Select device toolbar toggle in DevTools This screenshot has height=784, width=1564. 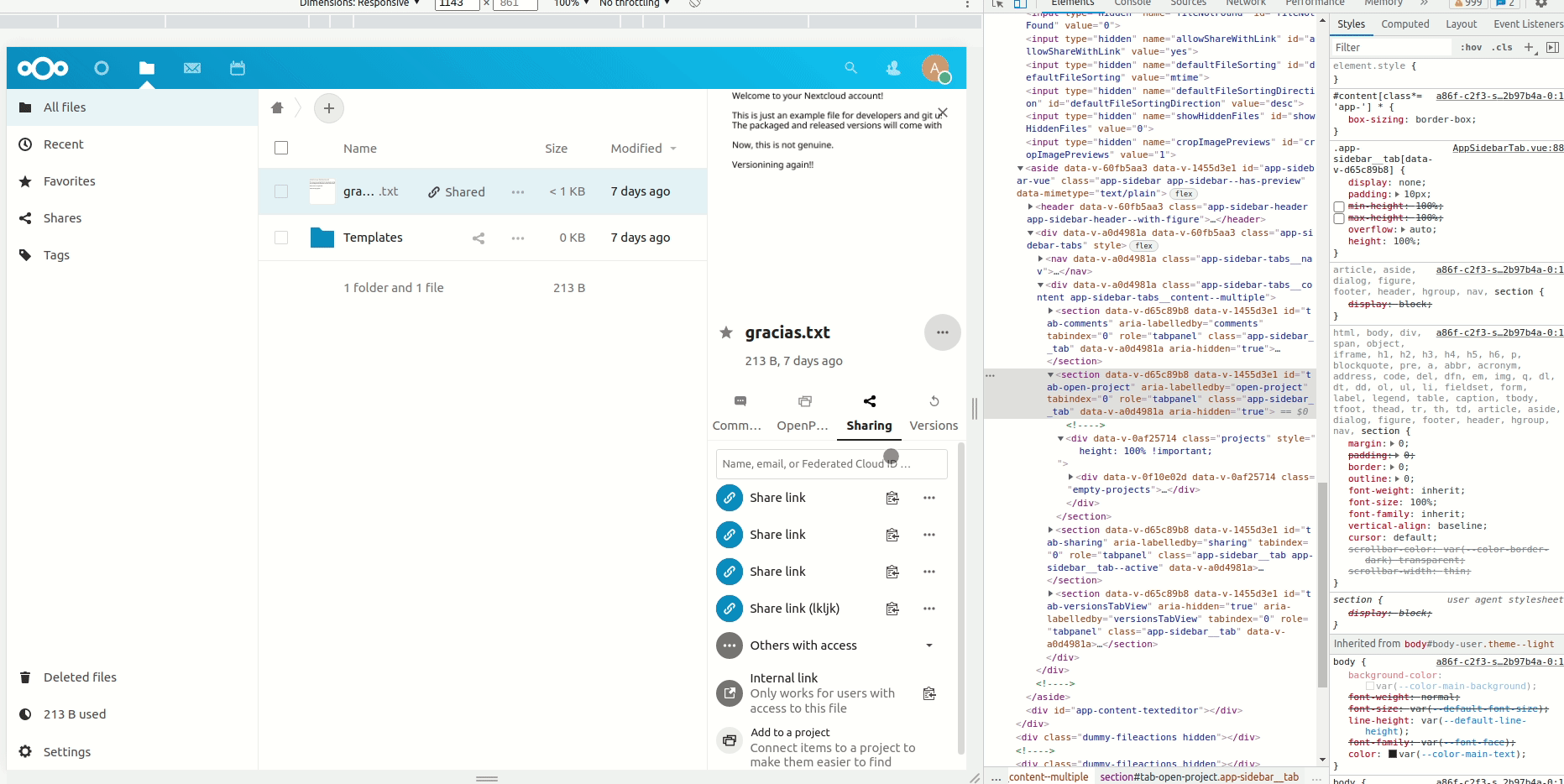click(x=1020, y=4)
